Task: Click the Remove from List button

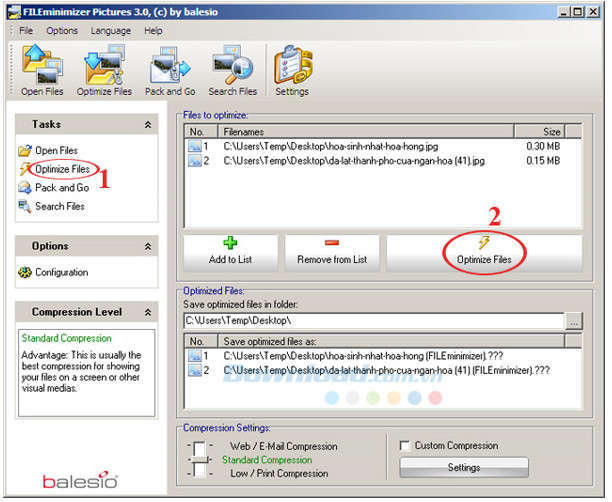Action: tap(332, 253)
